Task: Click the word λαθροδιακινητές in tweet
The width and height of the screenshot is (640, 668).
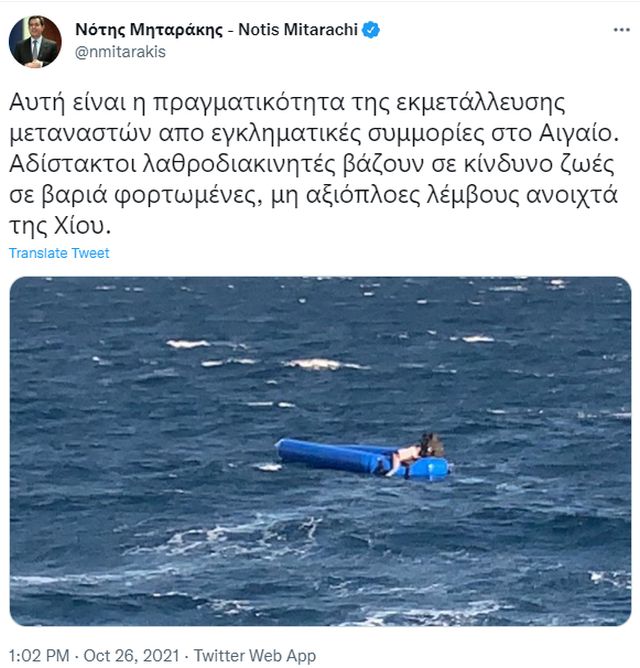Action: [x=239, y=164]
